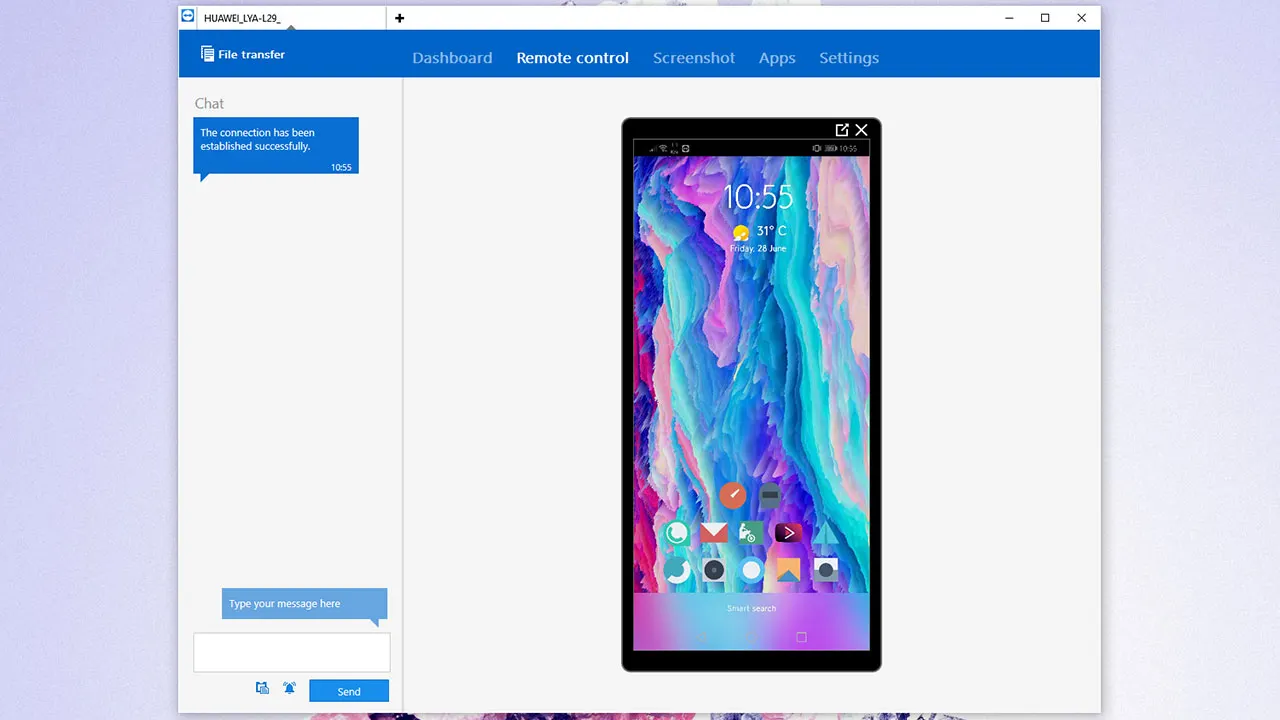
Task: Click the Send button in chat
Action: pyautogui.click(x=349, y=691)
